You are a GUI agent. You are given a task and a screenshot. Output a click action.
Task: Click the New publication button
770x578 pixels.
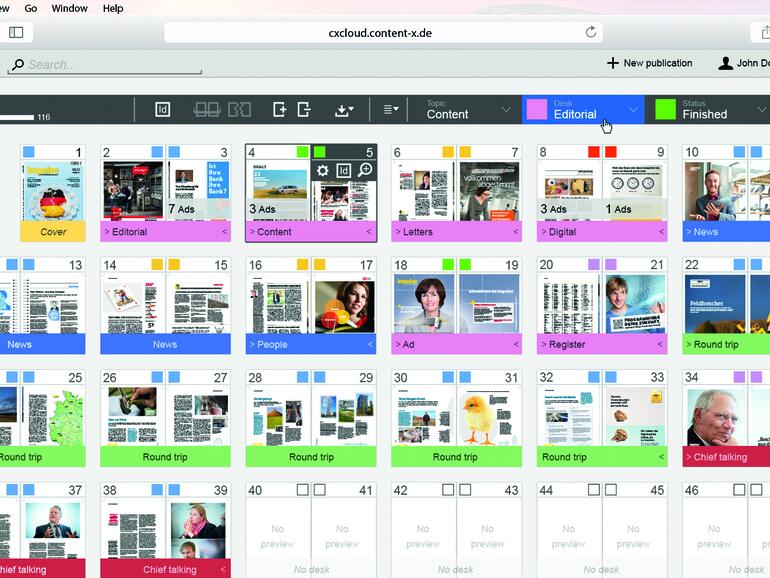[649, 63]
